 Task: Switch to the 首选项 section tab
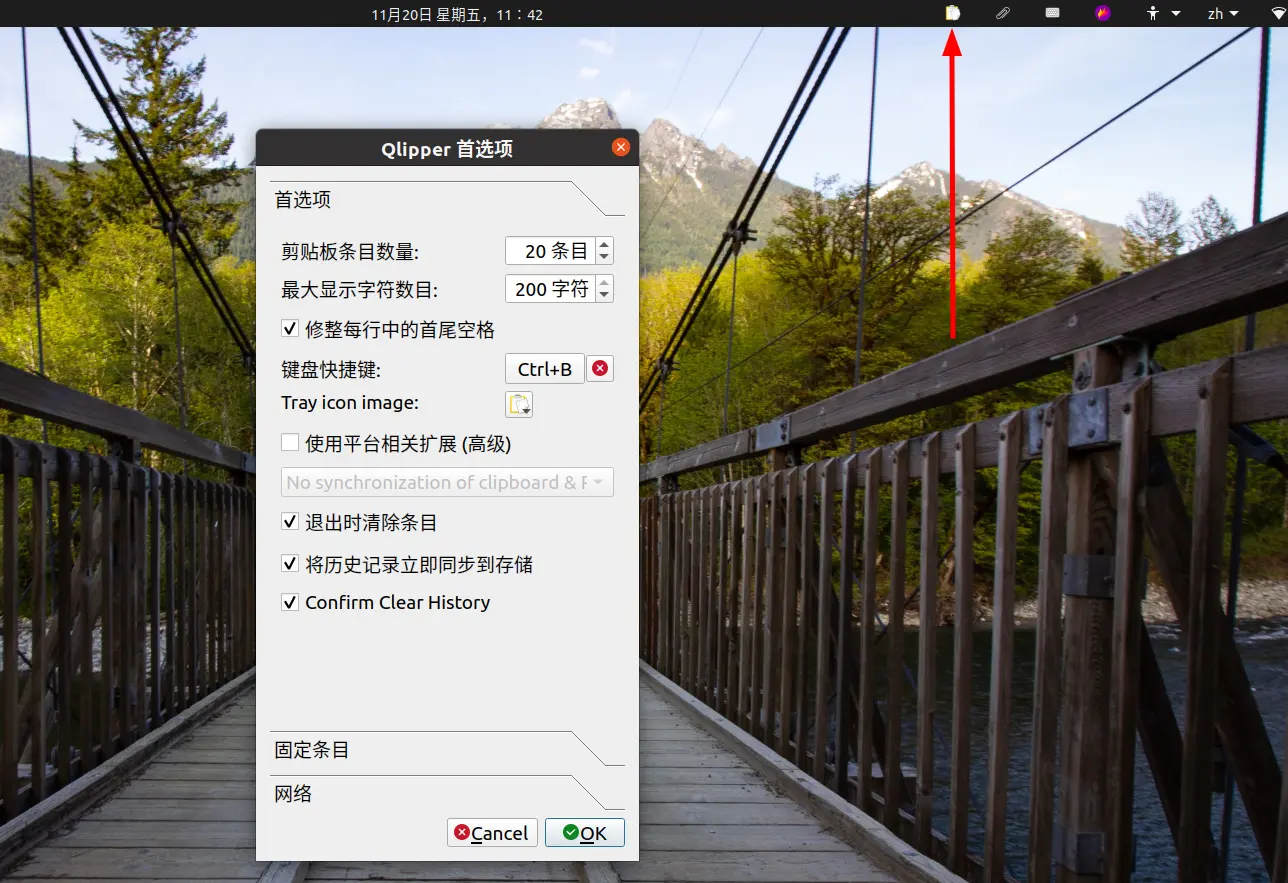pos(447,199)
